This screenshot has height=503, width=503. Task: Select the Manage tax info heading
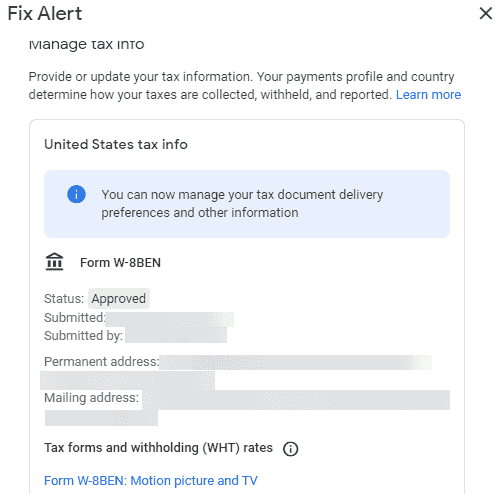86,44
